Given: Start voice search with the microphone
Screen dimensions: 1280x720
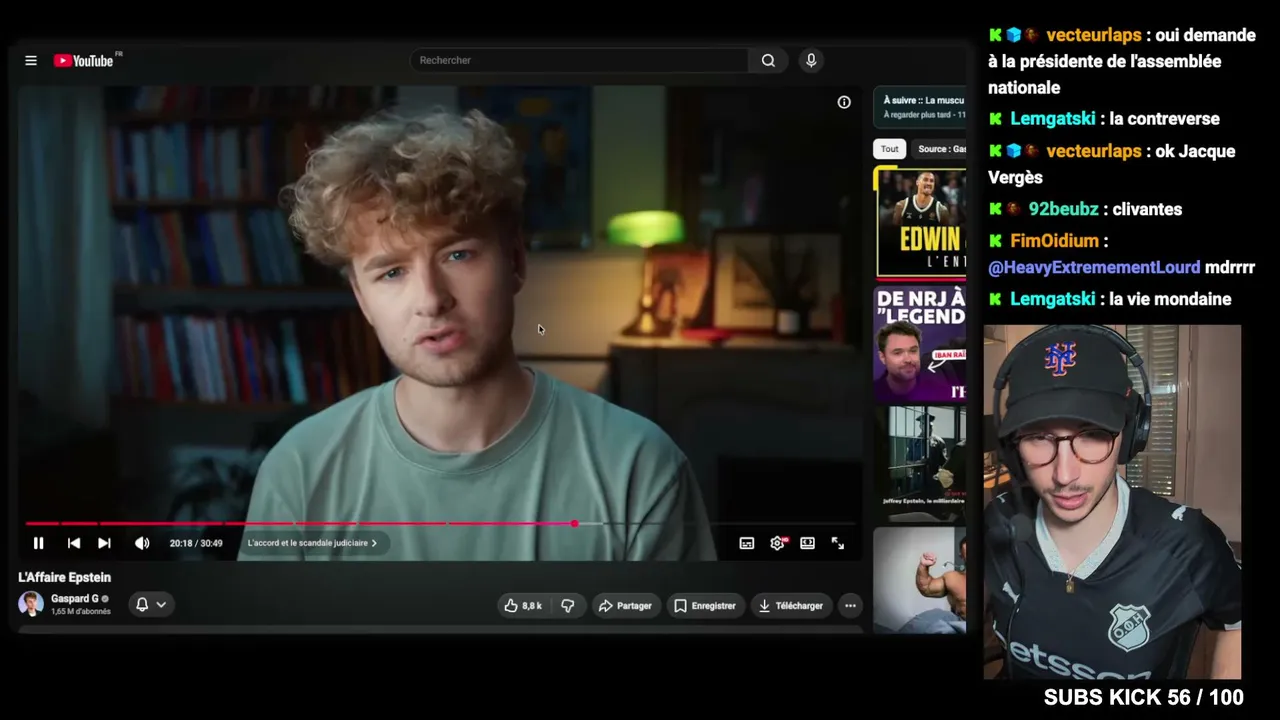Looking at the screenshot, I should (x=811, y=61).
